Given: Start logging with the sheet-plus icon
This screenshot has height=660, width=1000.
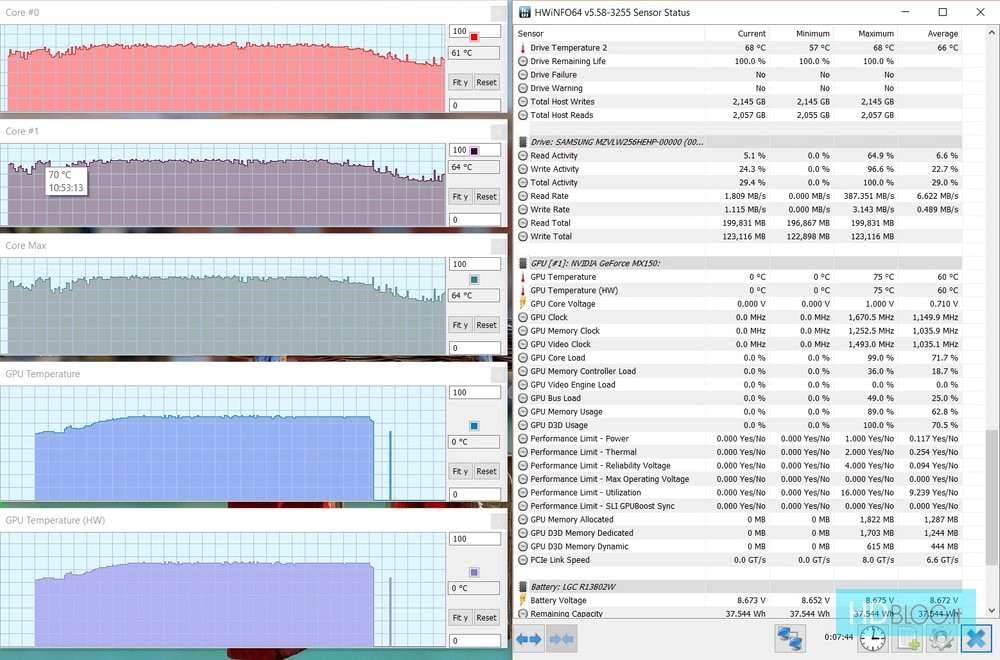Looking at the screenshot, I should click(x=908, y=638).
